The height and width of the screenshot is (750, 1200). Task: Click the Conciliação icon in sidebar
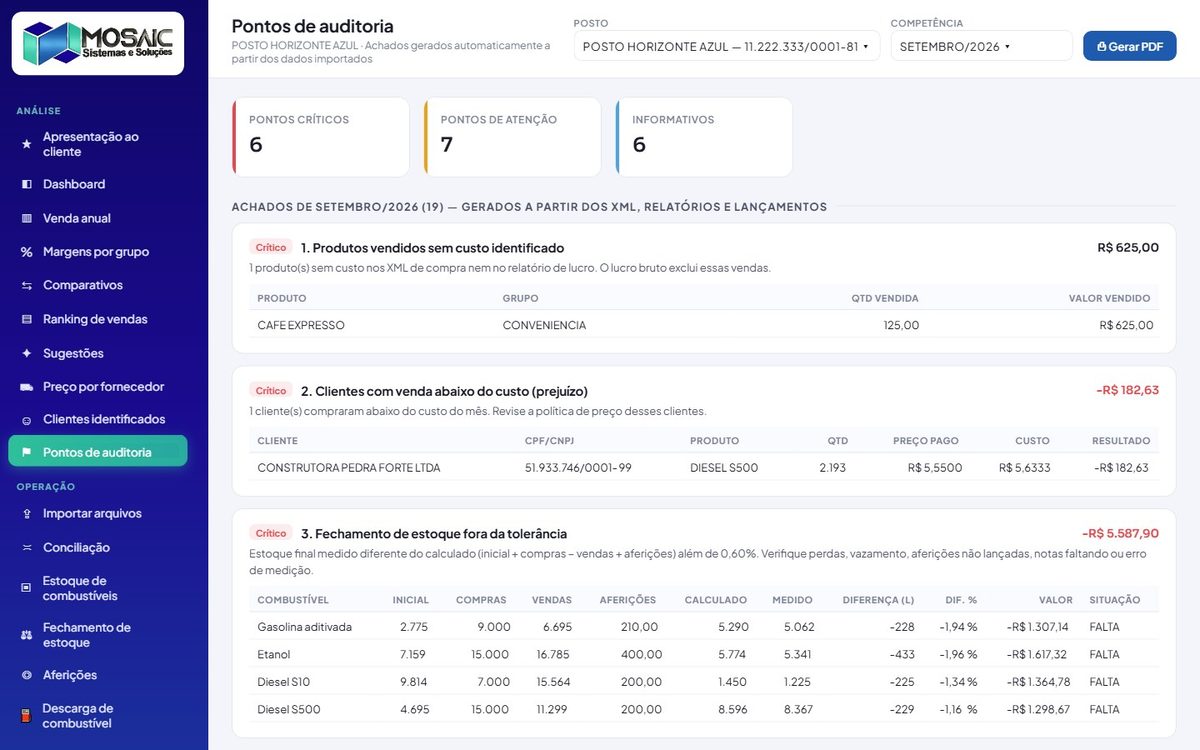[x=27, y=547]
